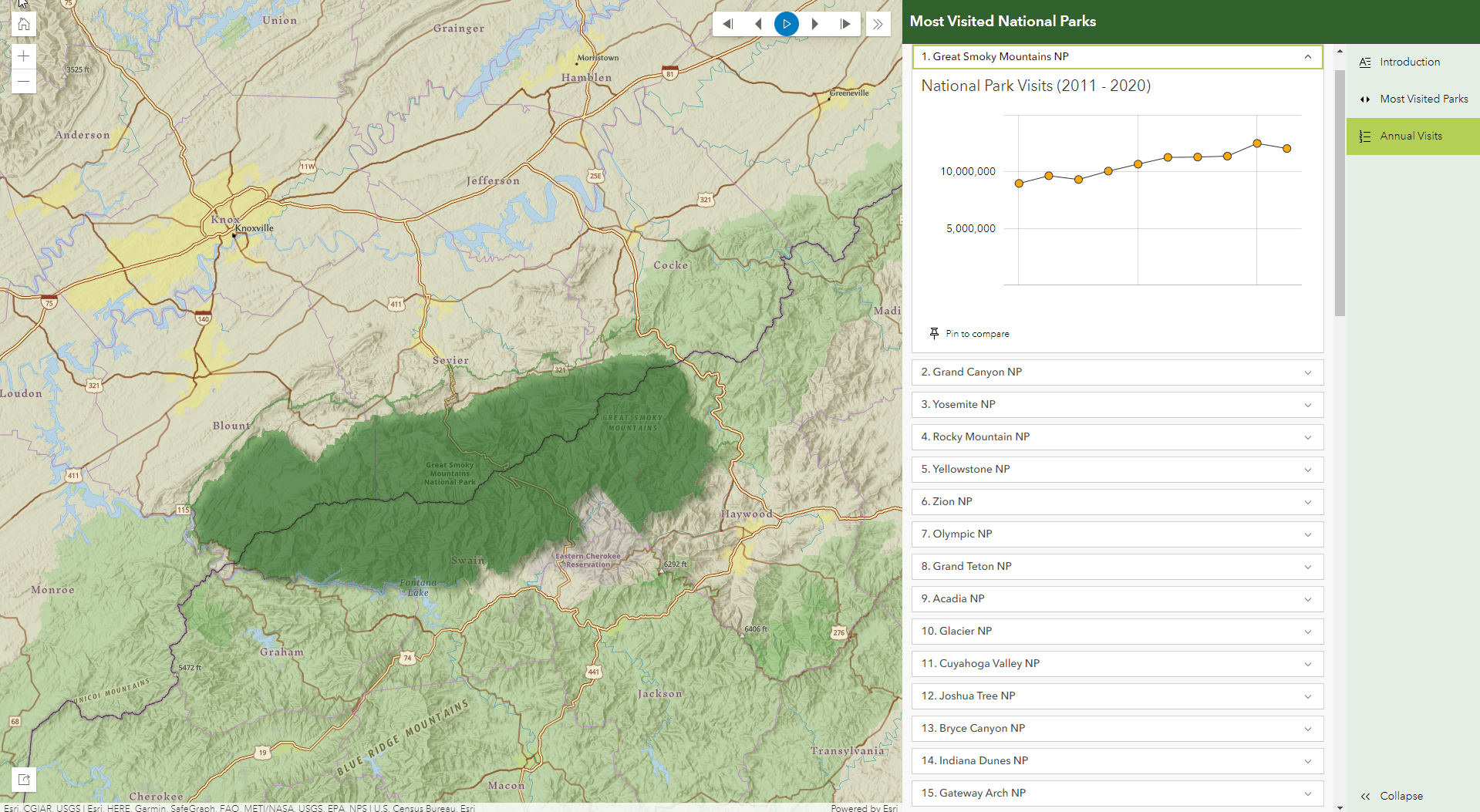Screen dimensions: 1480x812
Task: Click the Sevier county label on map
Action: click(450, 360)
